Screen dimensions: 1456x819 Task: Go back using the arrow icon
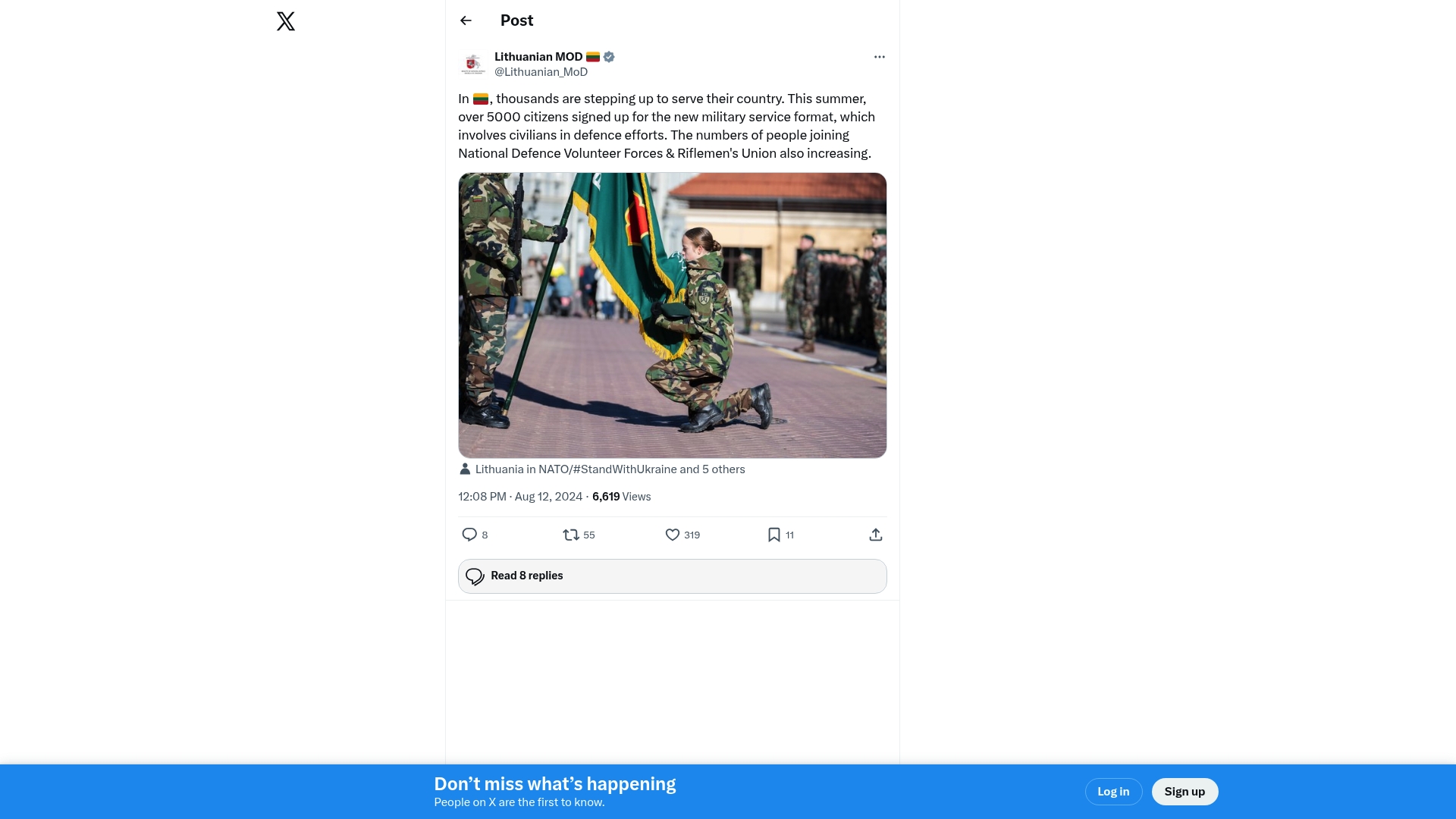click(466, 20)
